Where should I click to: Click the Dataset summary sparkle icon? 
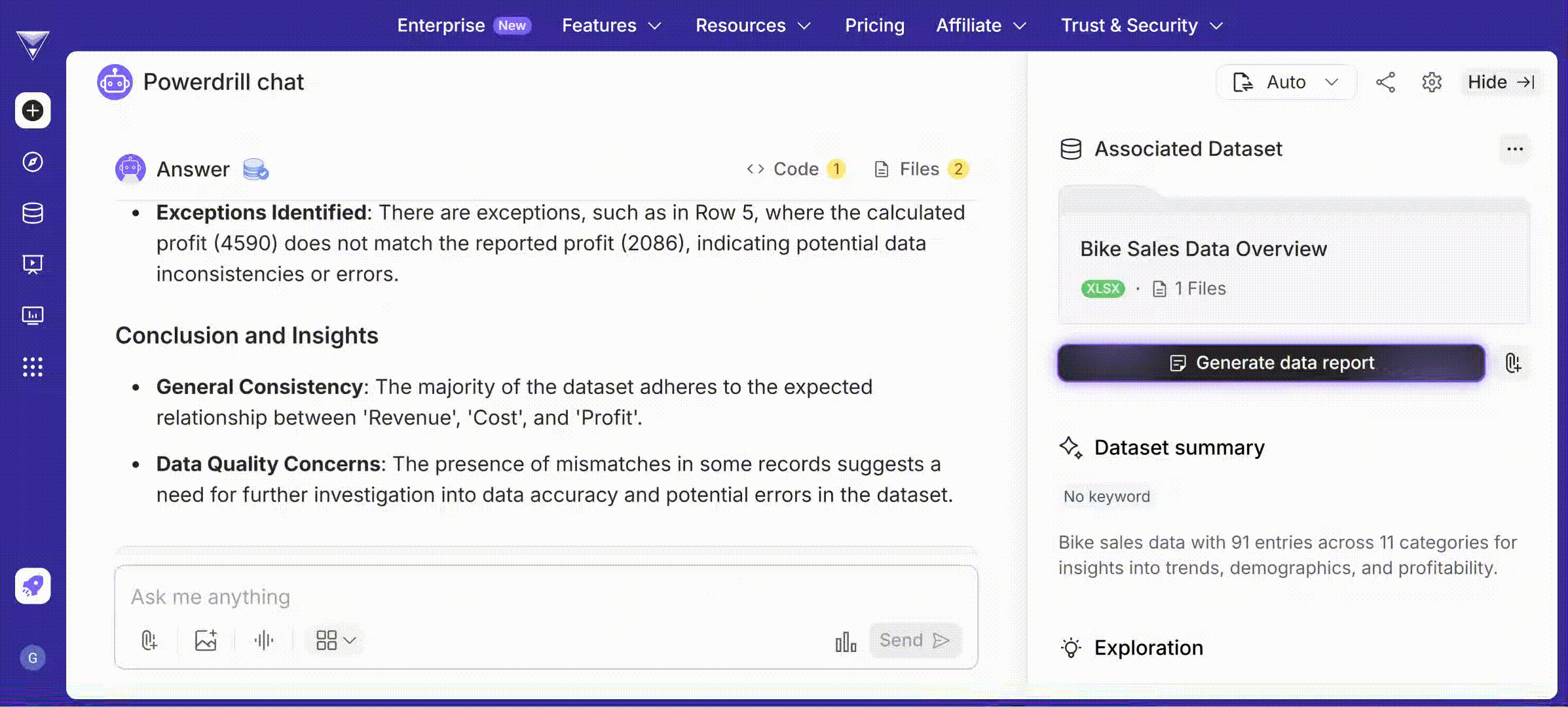click(1071, 448)
